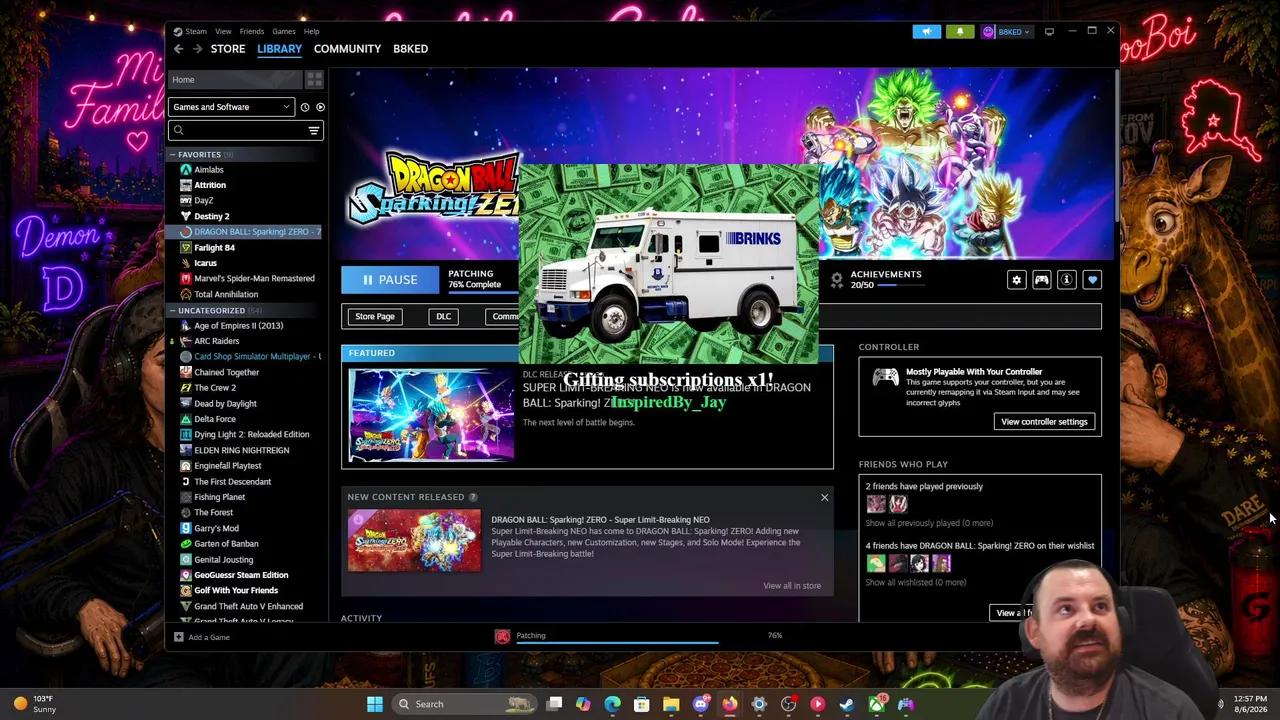Switch to Firefox on taskbar

(x=730, y=704)
